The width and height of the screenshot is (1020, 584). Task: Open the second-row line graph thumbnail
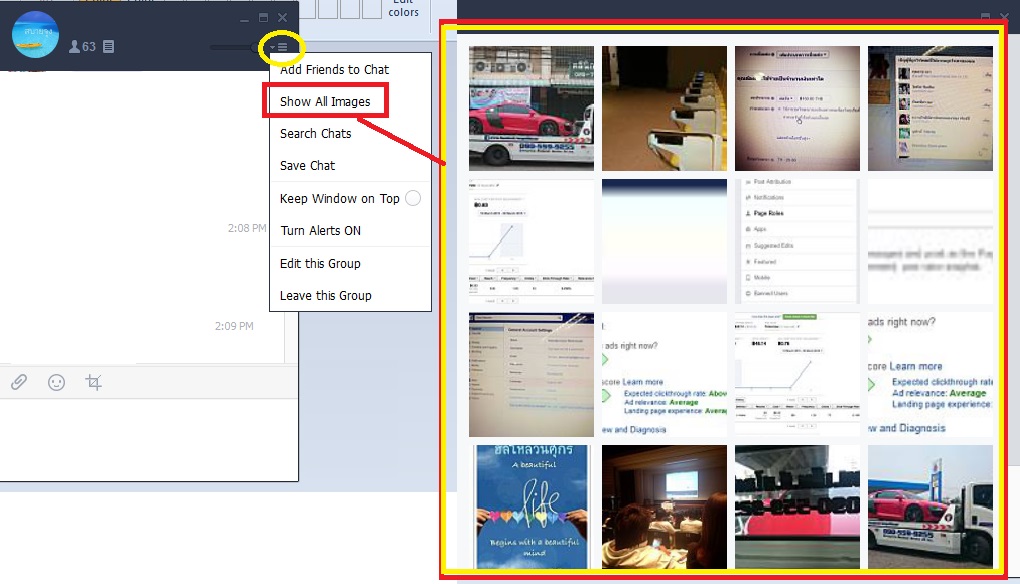tap(531, 241)
